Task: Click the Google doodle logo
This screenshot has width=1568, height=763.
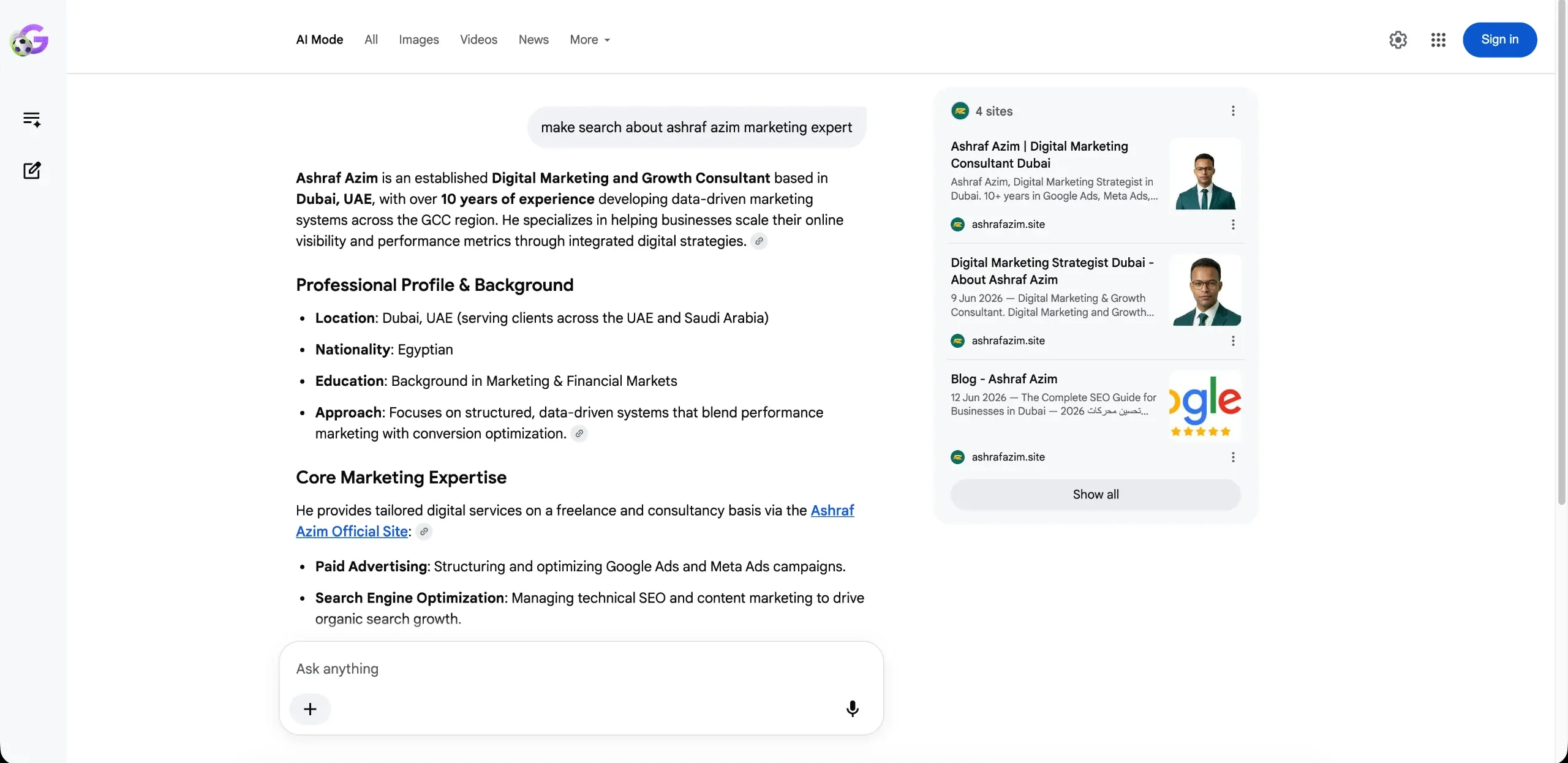Action: pyautogui.click(x=29, y=40)
